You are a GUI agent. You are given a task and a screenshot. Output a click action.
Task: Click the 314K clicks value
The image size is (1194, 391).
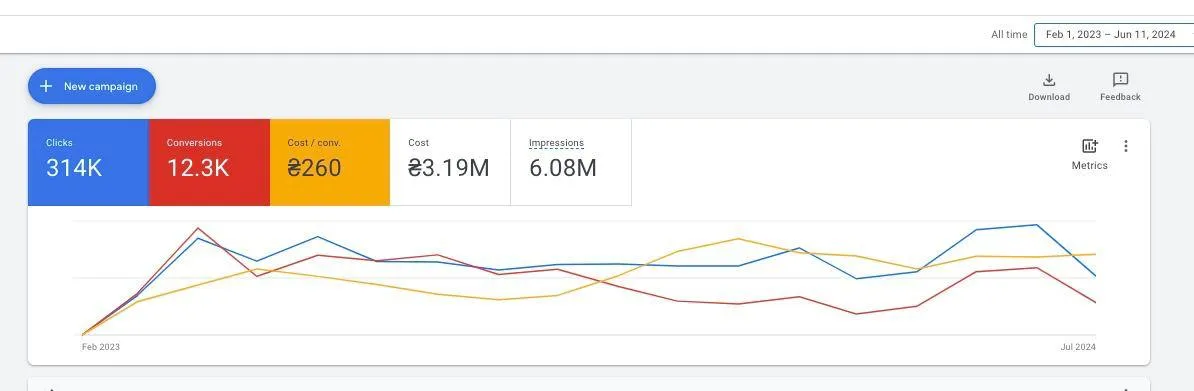pyautogui.click(x=74, y=168)
